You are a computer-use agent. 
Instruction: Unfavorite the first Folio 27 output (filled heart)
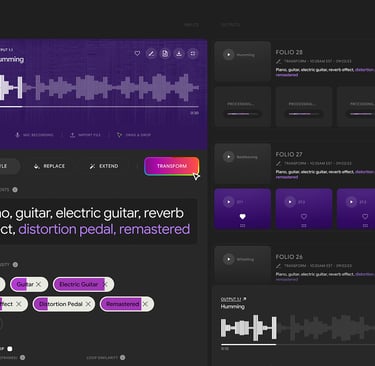tap(242, 217)
